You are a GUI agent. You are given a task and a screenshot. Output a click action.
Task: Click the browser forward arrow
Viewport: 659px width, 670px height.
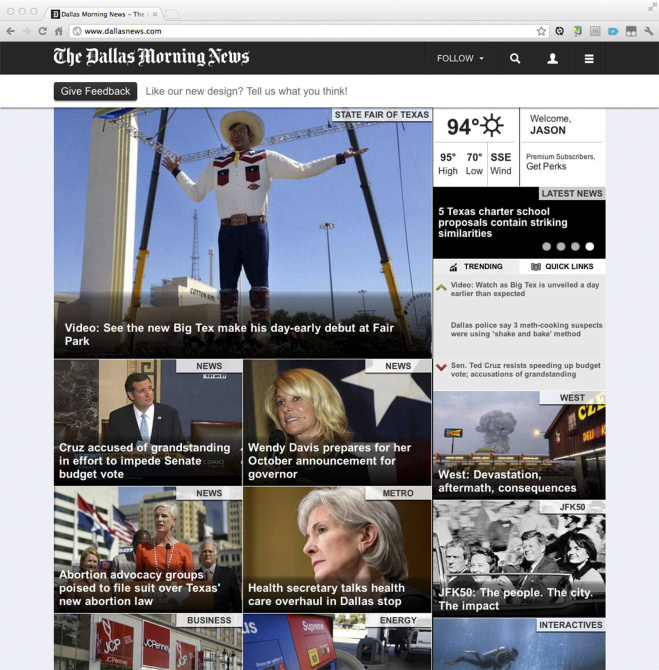(26, 31)
